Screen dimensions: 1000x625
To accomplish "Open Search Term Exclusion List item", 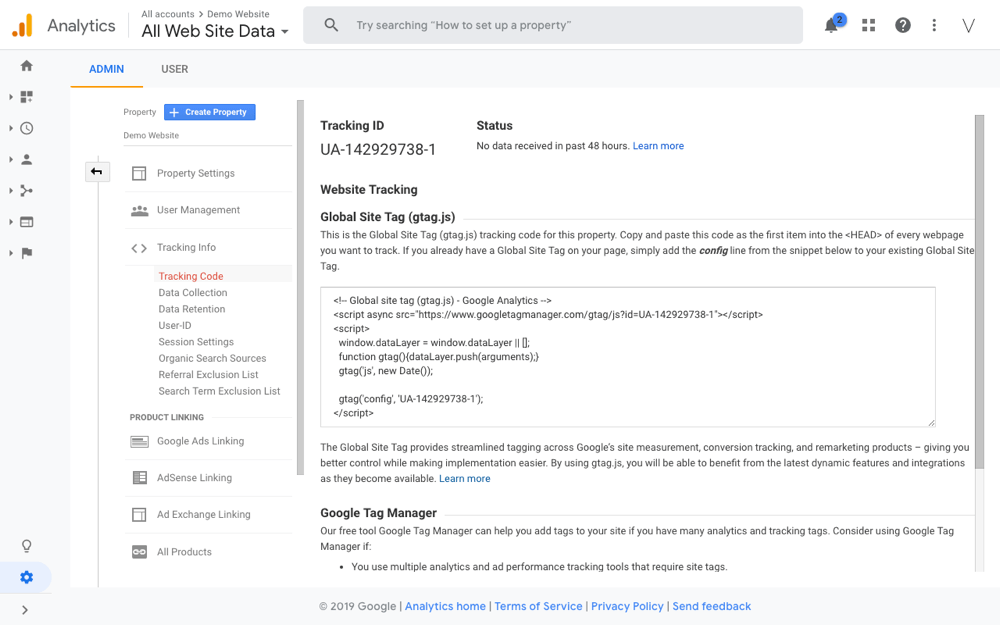I will [x=219, y=392].
